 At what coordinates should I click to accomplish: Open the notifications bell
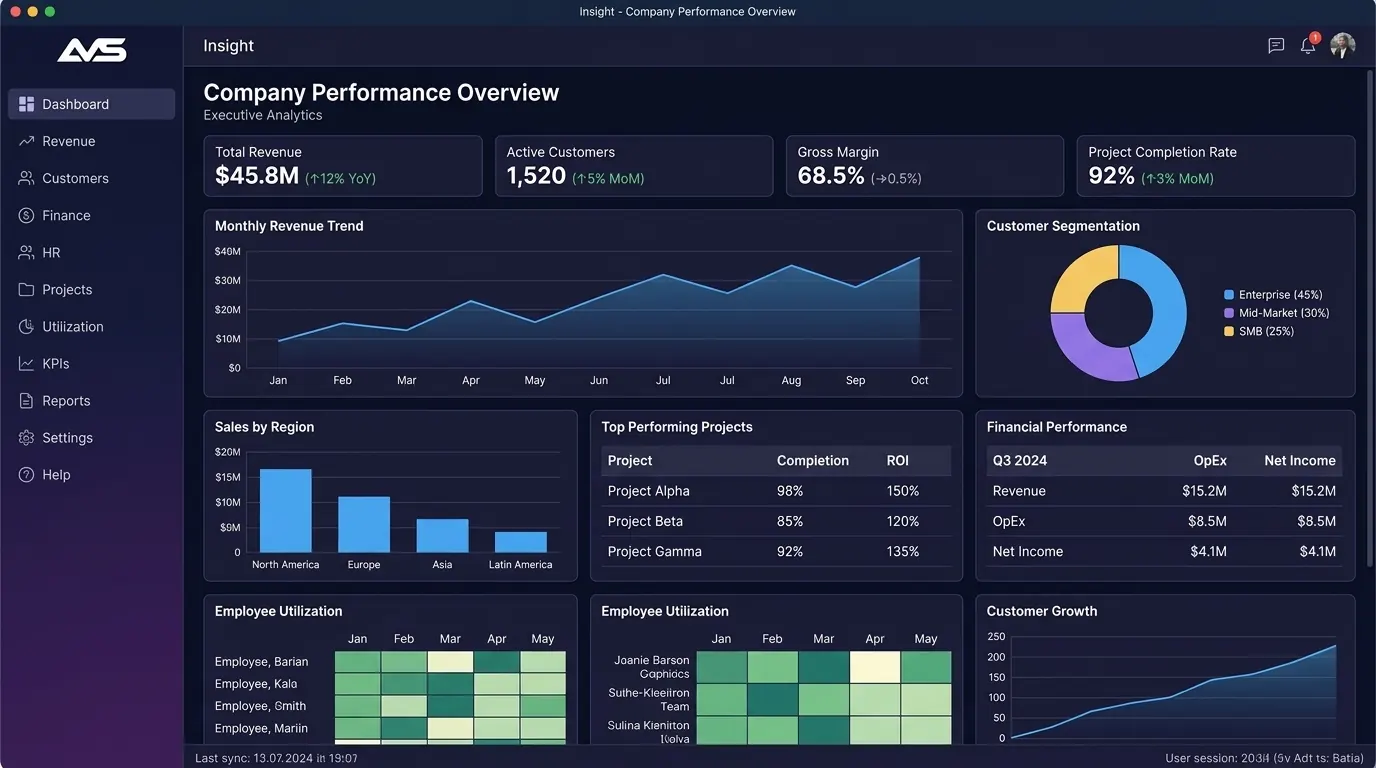(x=1308, y=46)
